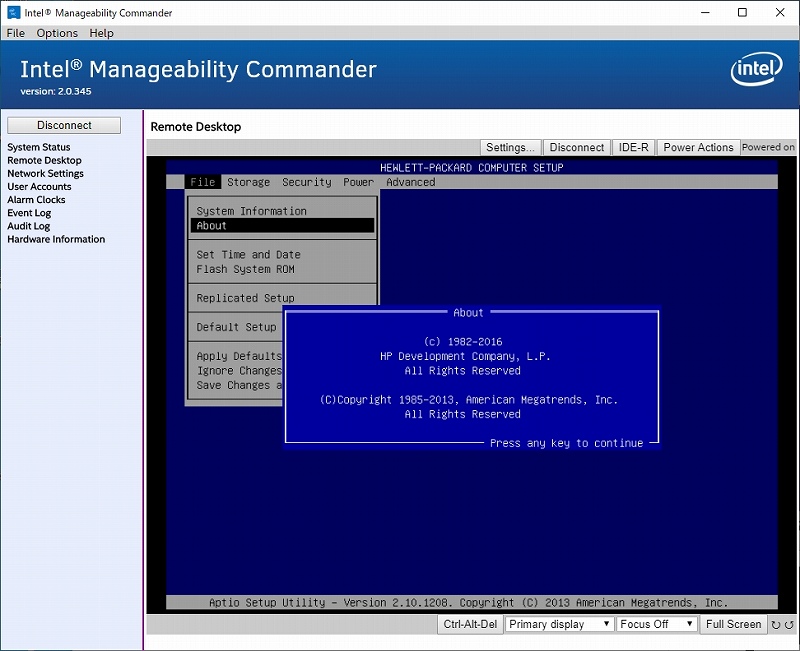Open Remote Desktop in the sidebar

(44, 160)
